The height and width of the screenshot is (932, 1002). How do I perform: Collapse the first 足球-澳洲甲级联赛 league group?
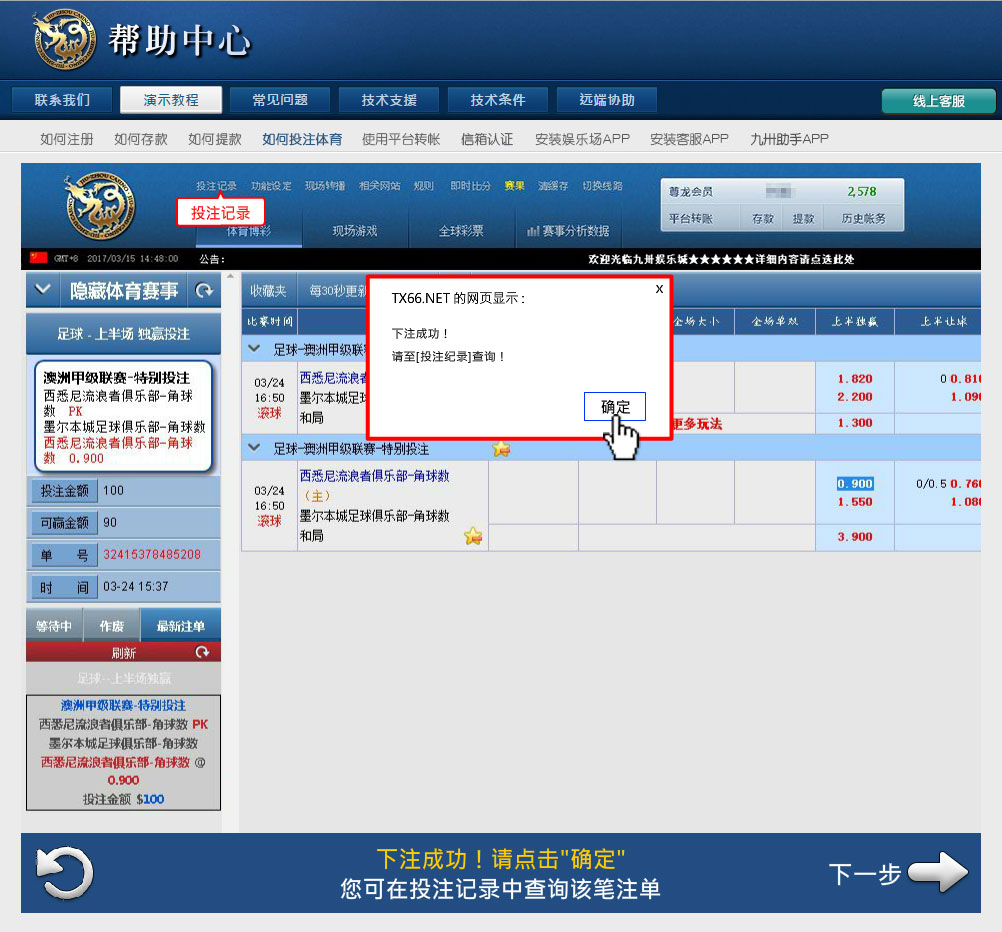pos(256,349)
